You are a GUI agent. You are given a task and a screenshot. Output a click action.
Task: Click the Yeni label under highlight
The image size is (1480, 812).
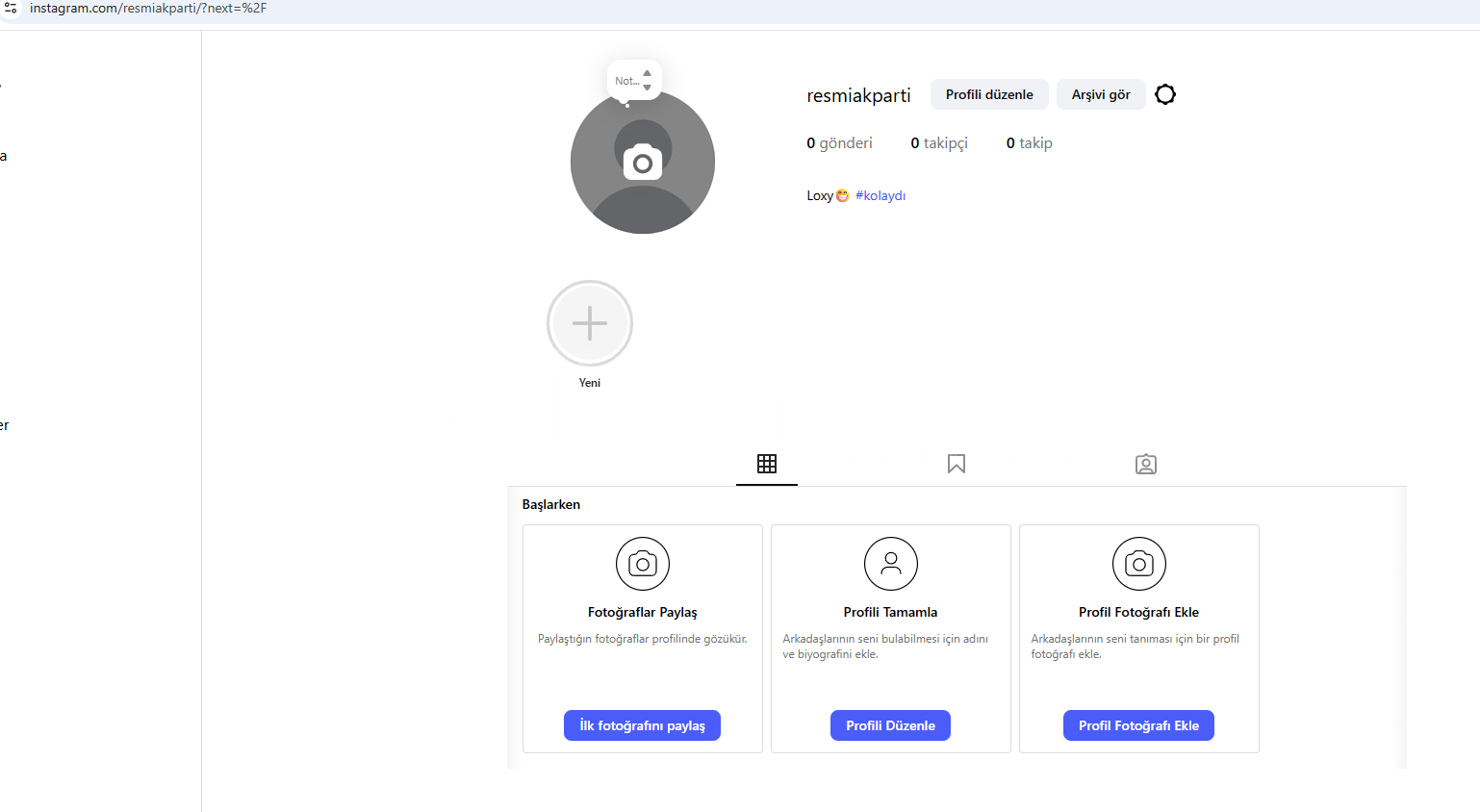590,383
